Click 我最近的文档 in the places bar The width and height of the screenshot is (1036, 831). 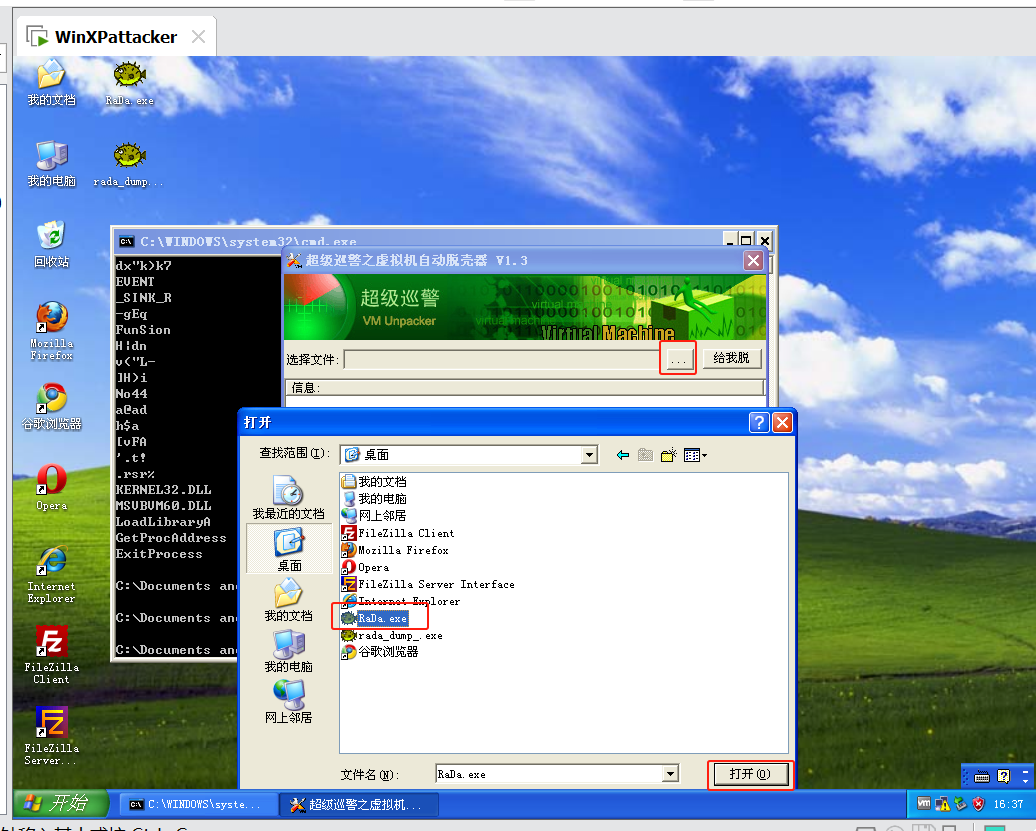tap(289, 498)
